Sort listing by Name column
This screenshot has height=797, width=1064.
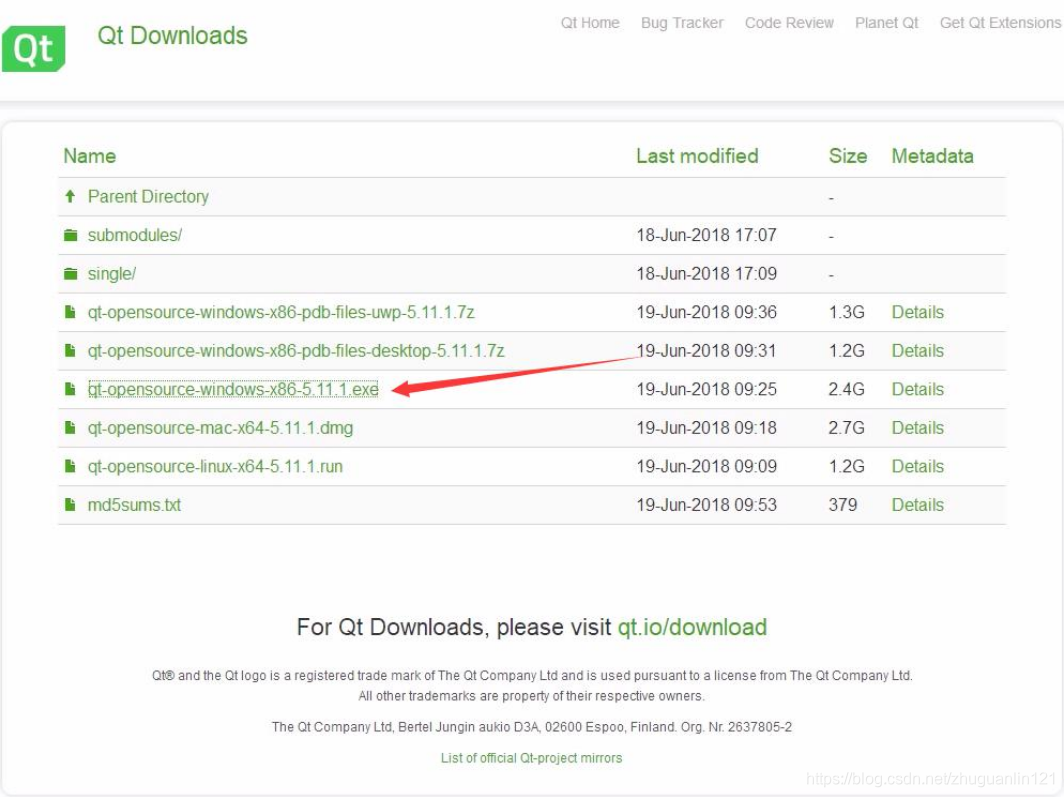coord(90,156)
